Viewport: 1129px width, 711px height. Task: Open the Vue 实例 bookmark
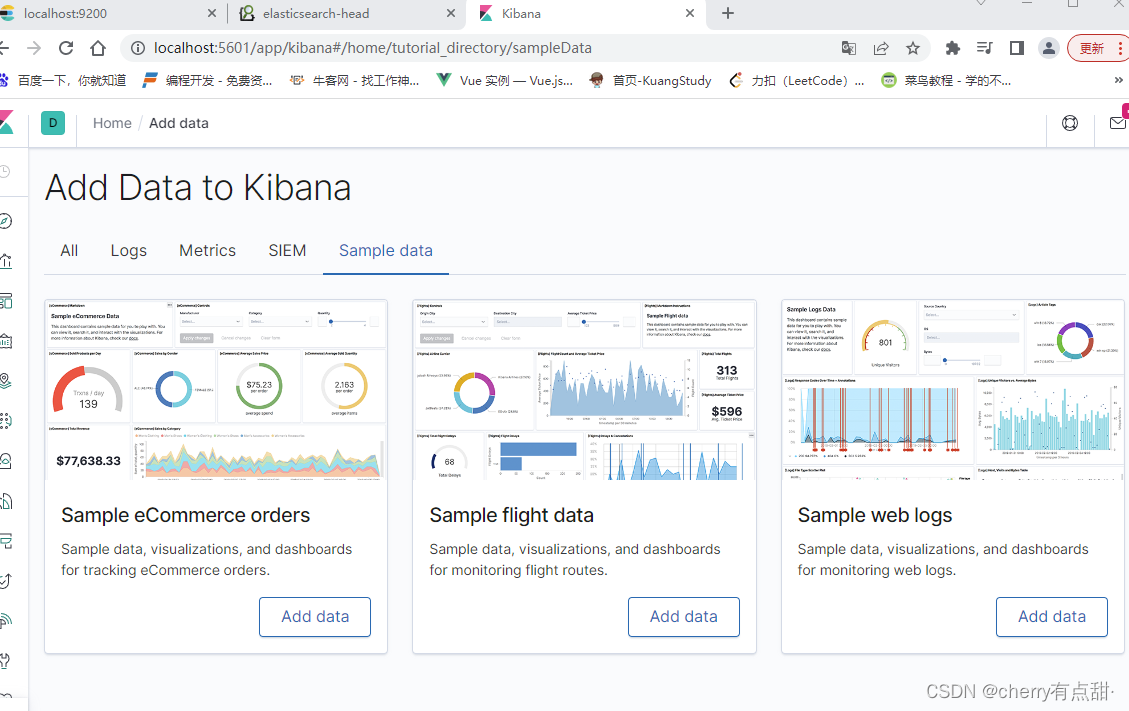pyautogui.click(x=505, y=81)
